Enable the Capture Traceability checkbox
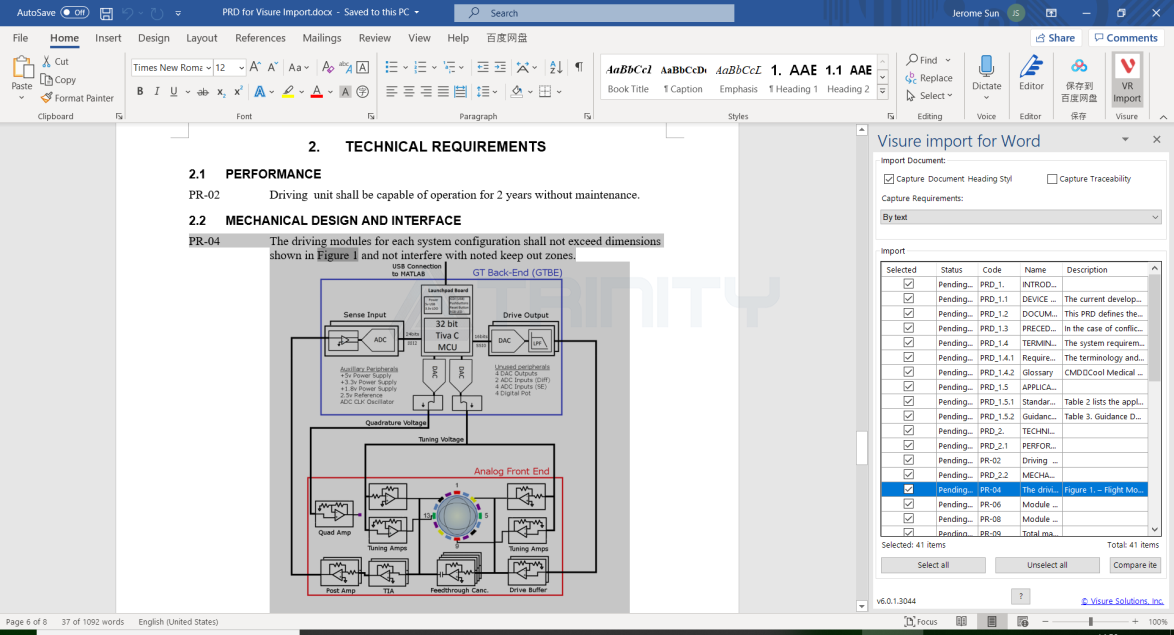This screenshot has width=1174, height=635. (x=1052, y=179)
